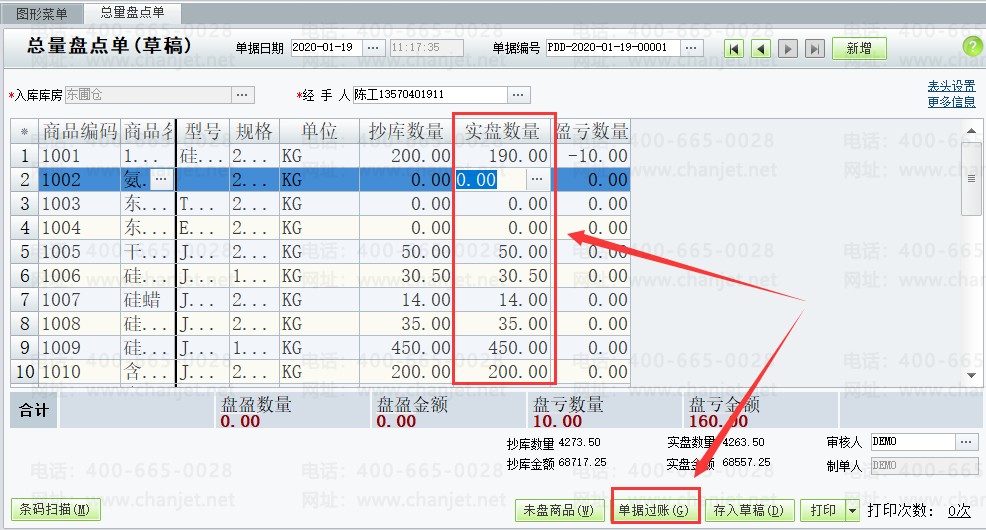The height and width of the screenshot is (530, 986).
Task: Jump to the last record arrow
Action: [815, 48]
